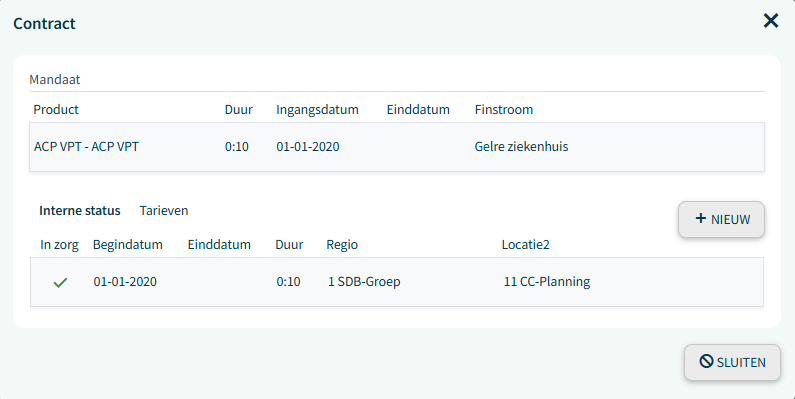Select the Interne status tab
Screen dimensions: 795x399
pyautogui.click(x=80, y=210)
